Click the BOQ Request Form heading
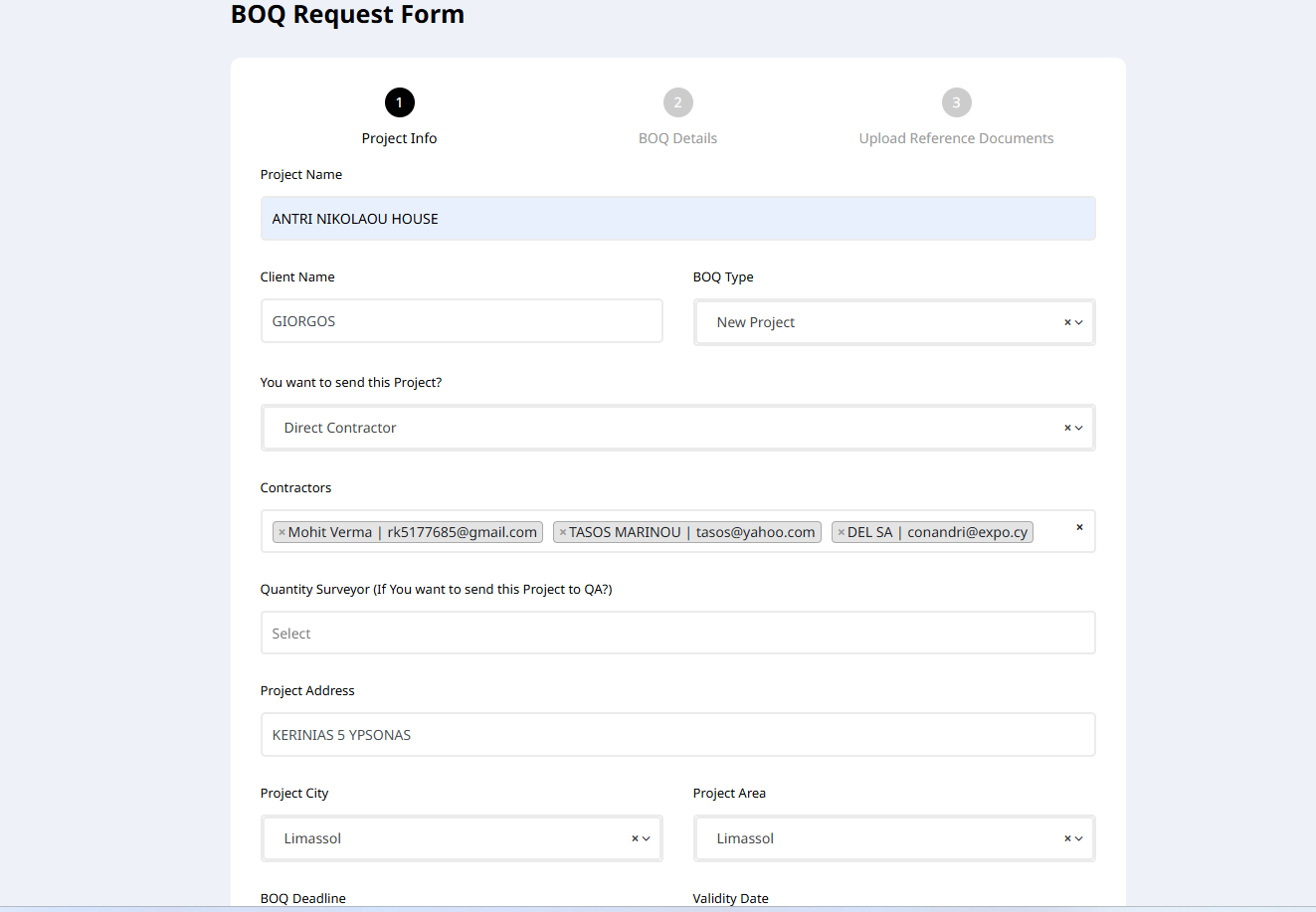 pos(347,15)
